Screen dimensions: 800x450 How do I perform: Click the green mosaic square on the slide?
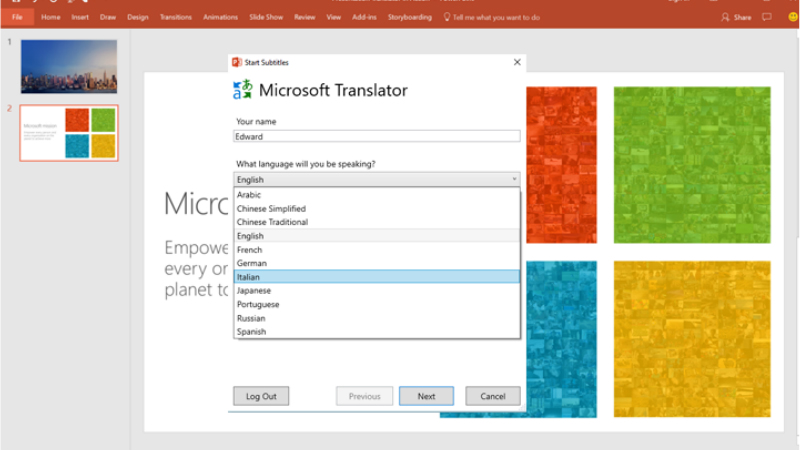coord(692,165)
